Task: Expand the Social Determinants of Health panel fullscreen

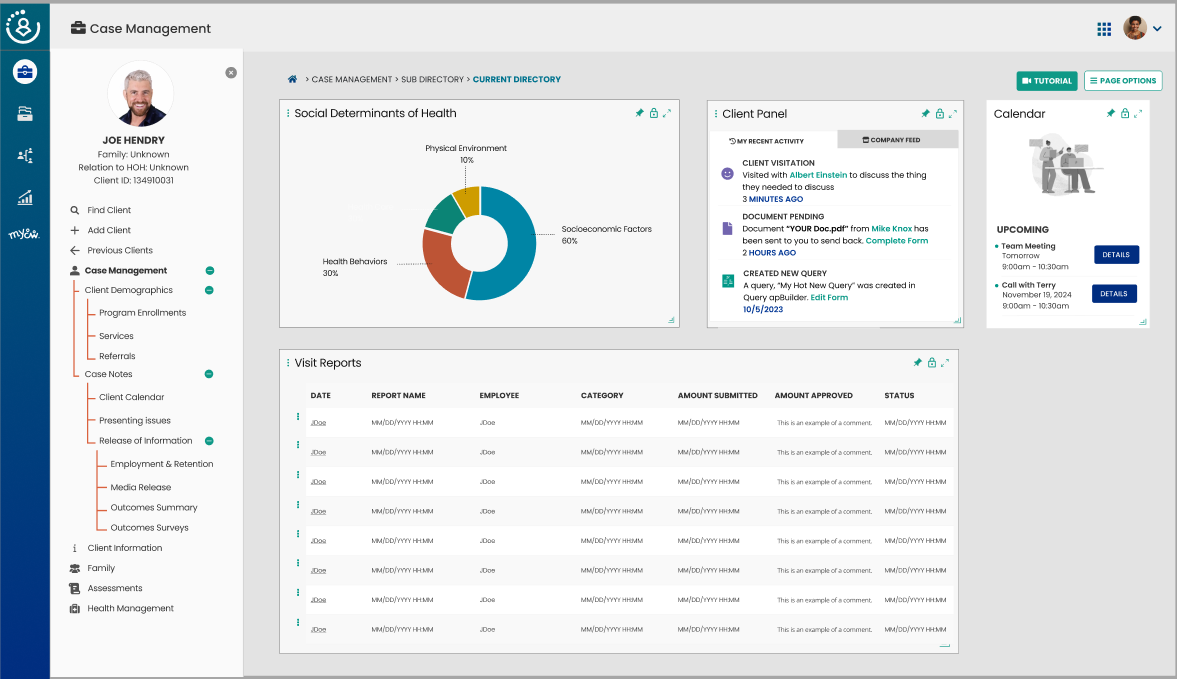Action: [667, 113]
